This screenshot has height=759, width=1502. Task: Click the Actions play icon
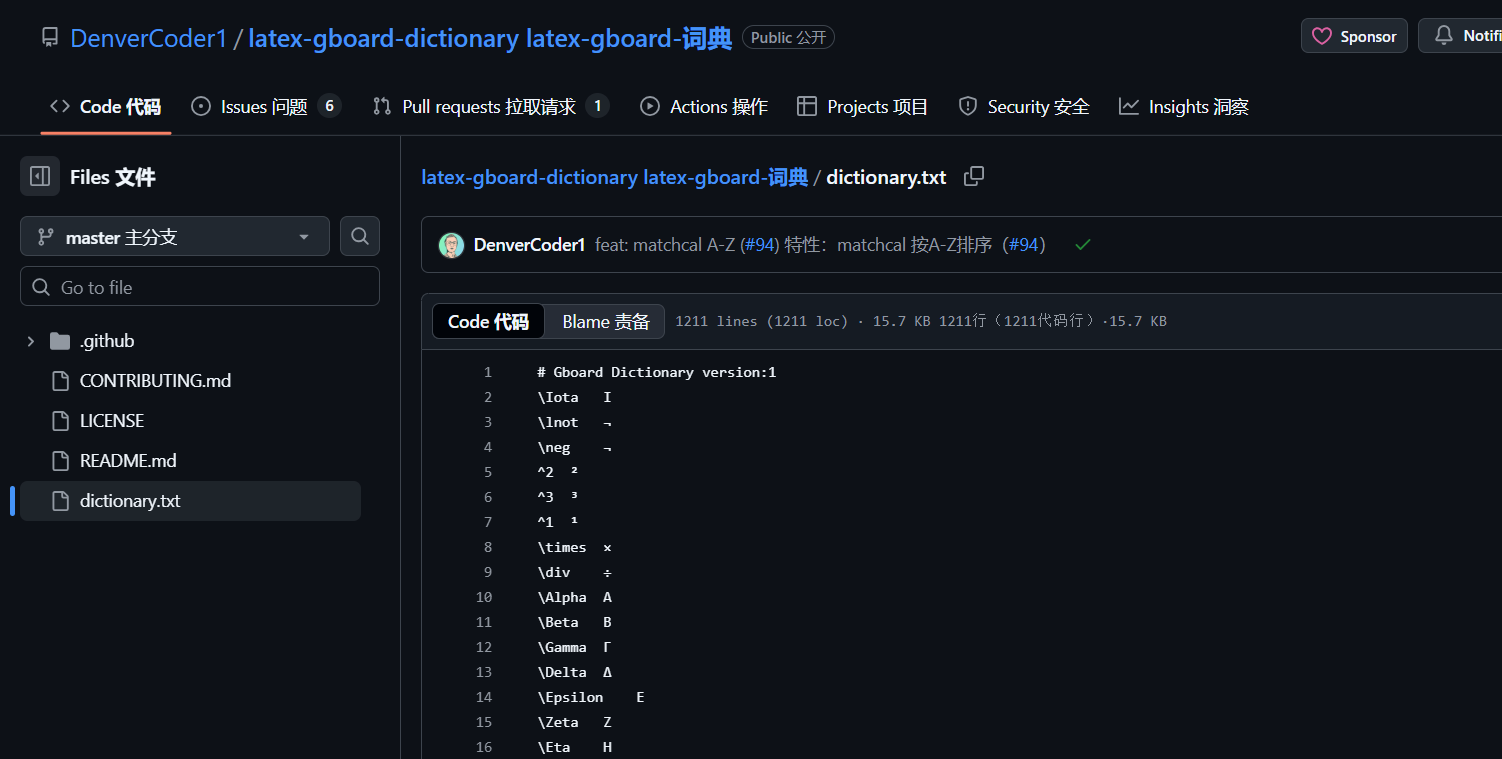(x=650, y=106)
